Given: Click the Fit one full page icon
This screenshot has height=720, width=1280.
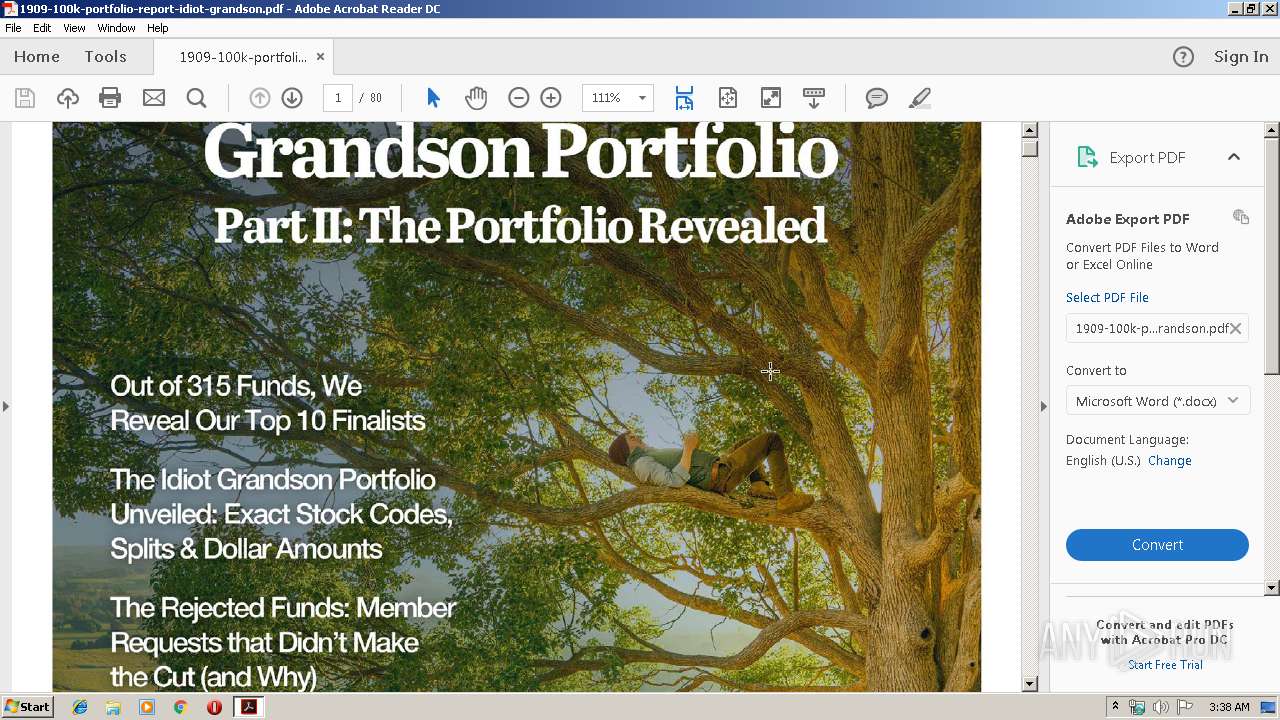Looking at the screenshot, I should (x=727, y=98).
